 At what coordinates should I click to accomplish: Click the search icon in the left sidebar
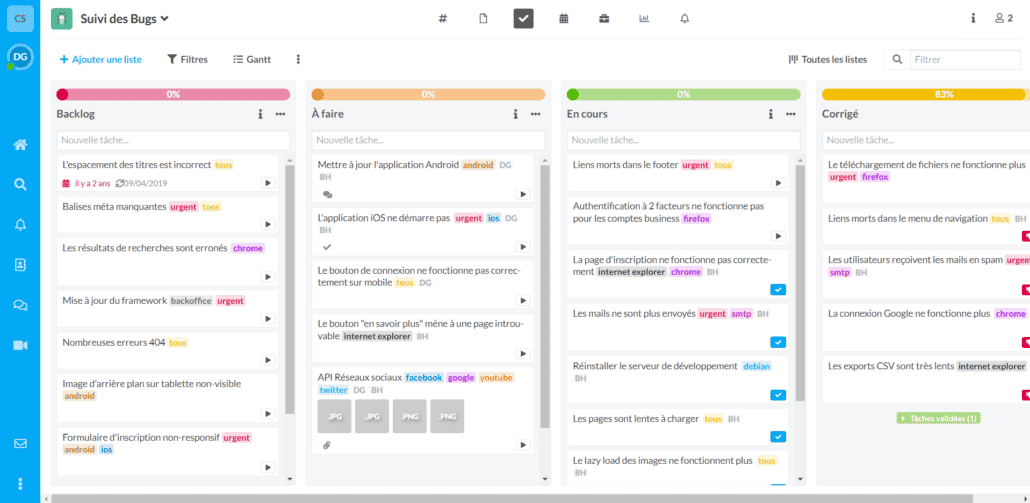click(x=20, y=185)
